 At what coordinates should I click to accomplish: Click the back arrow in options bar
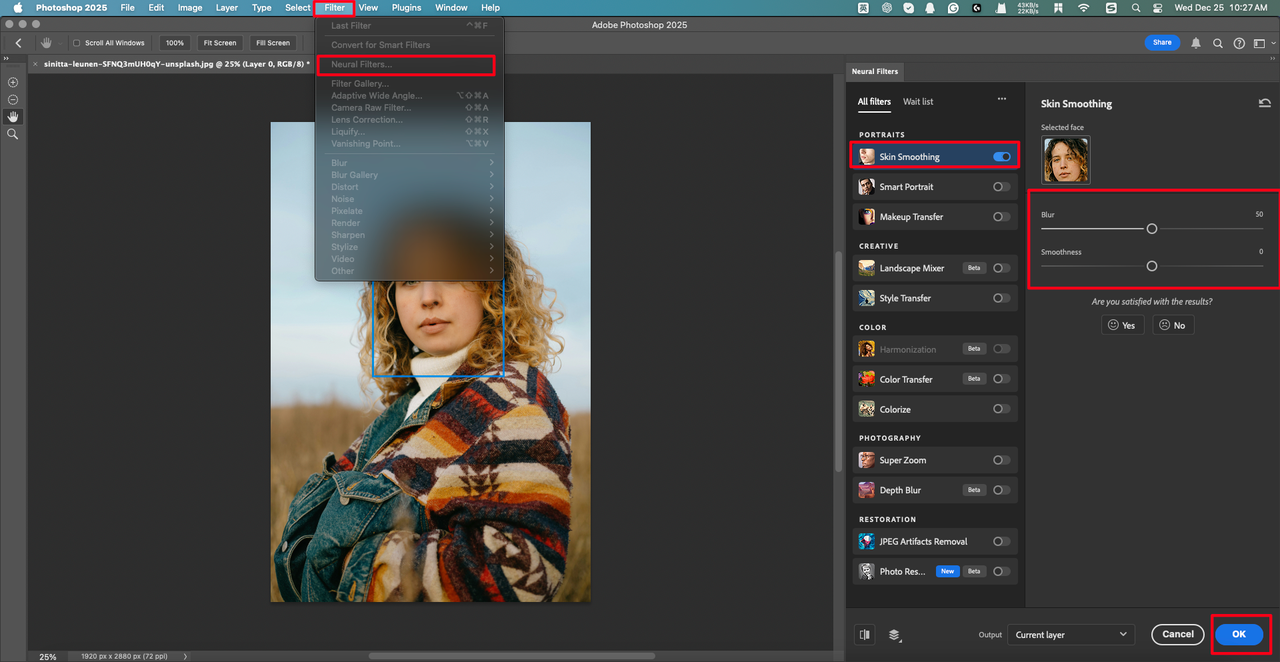tap(18, 43)
